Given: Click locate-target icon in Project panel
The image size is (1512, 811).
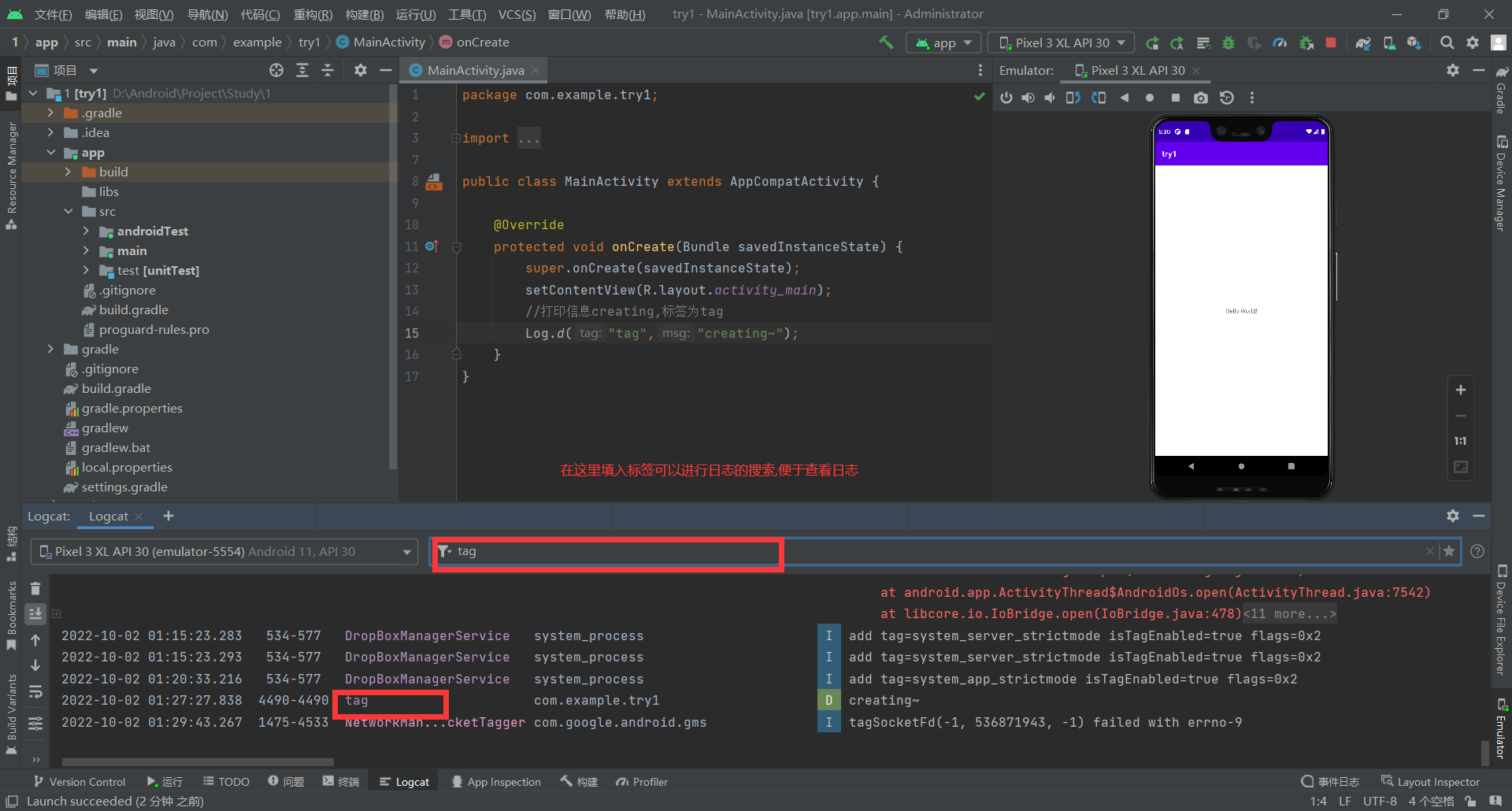Looking at the screenshot, I should tap(276, 70).
